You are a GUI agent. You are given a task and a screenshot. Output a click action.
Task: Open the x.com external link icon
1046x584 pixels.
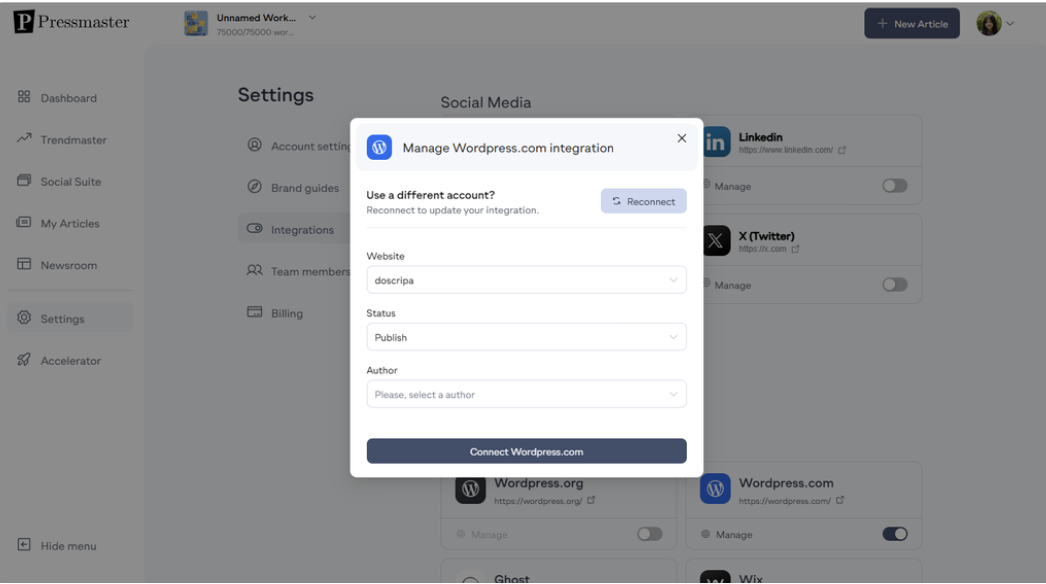pos(795,249)
